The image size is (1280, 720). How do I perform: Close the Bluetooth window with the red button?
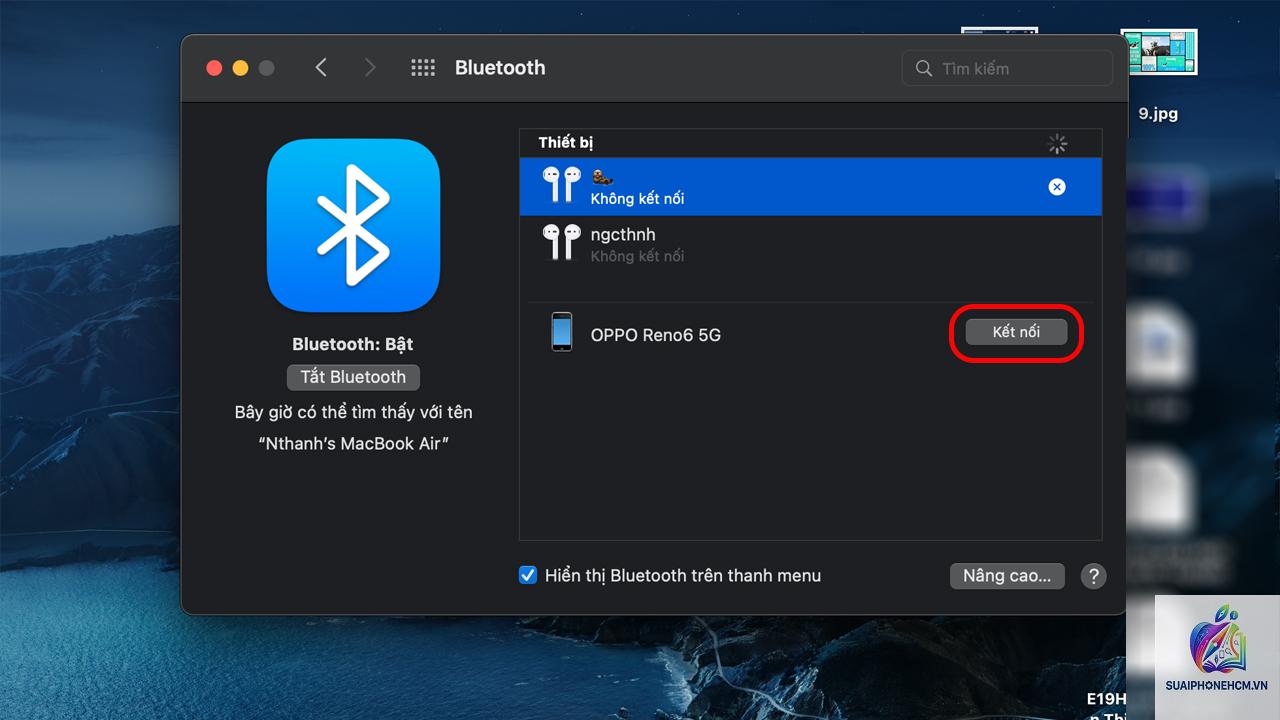pyautogui.click(x=214, y=68)
